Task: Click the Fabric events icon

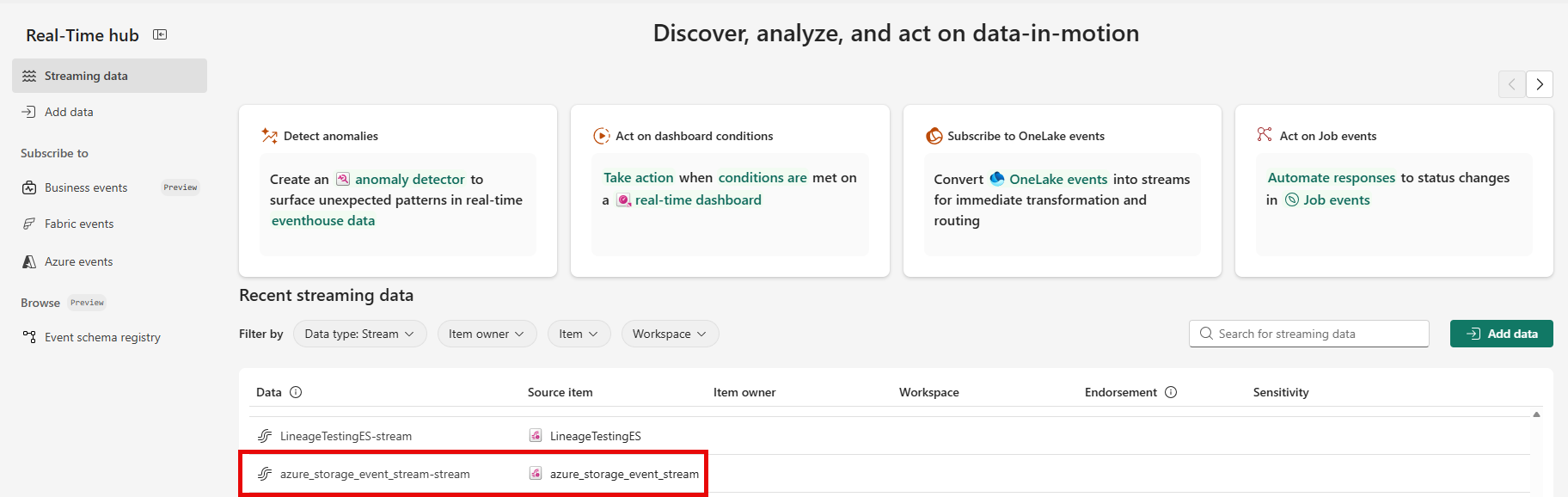Action: (x=29, y=224)
